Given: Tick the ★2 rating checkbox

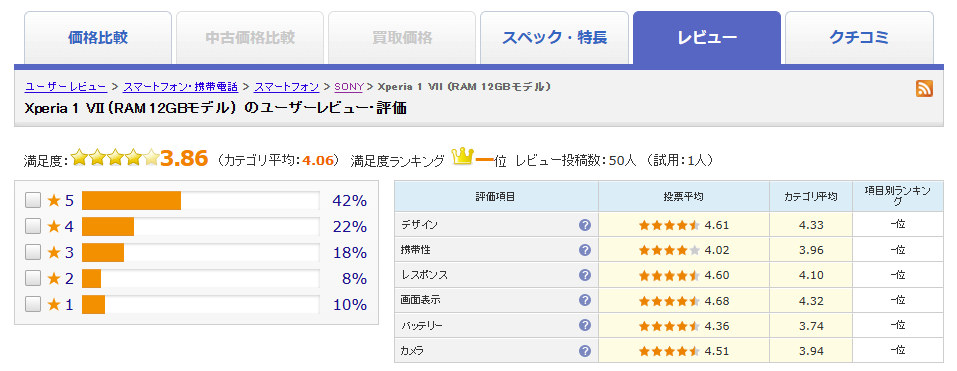Looking at the screenshot, I should (x=33, y=278).
